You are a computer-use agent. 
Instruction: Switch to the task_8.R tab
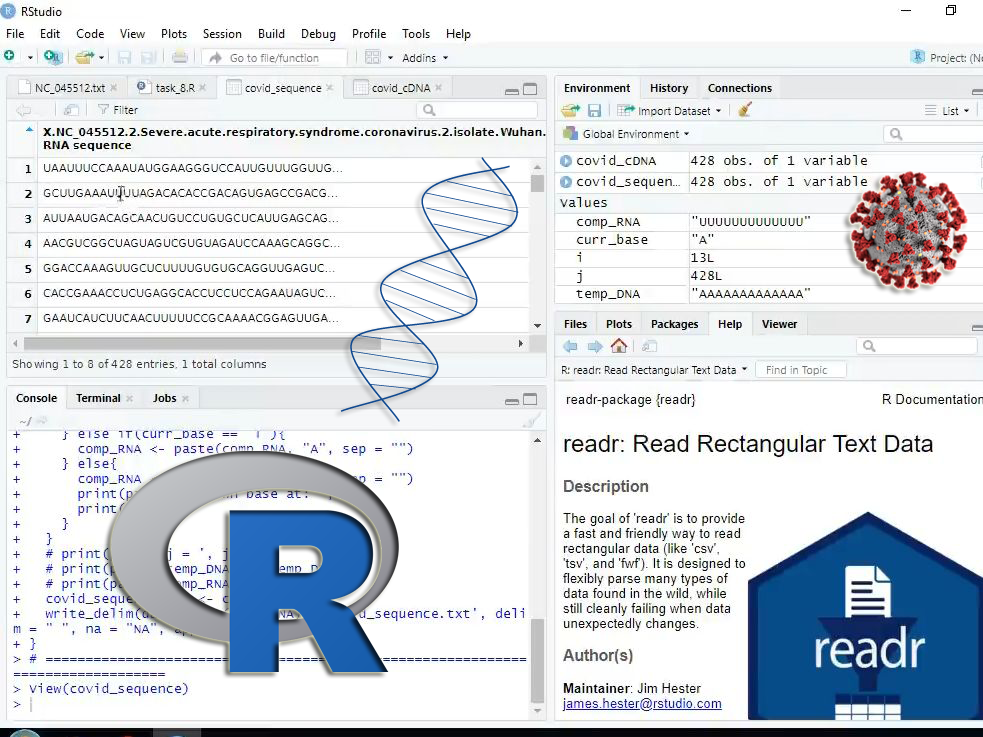click(175, 88)
